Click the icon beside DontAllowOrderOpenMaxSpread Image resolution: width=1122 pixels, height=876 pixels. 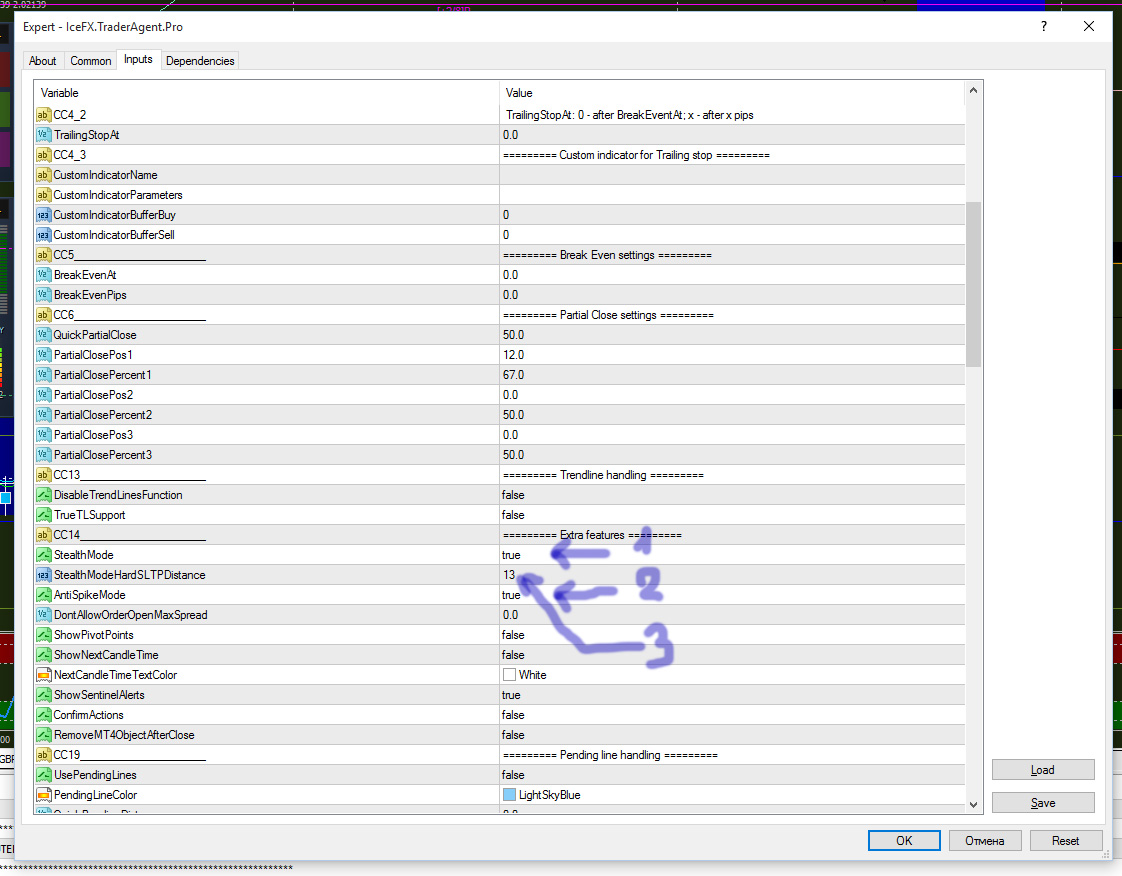[44, 615]
